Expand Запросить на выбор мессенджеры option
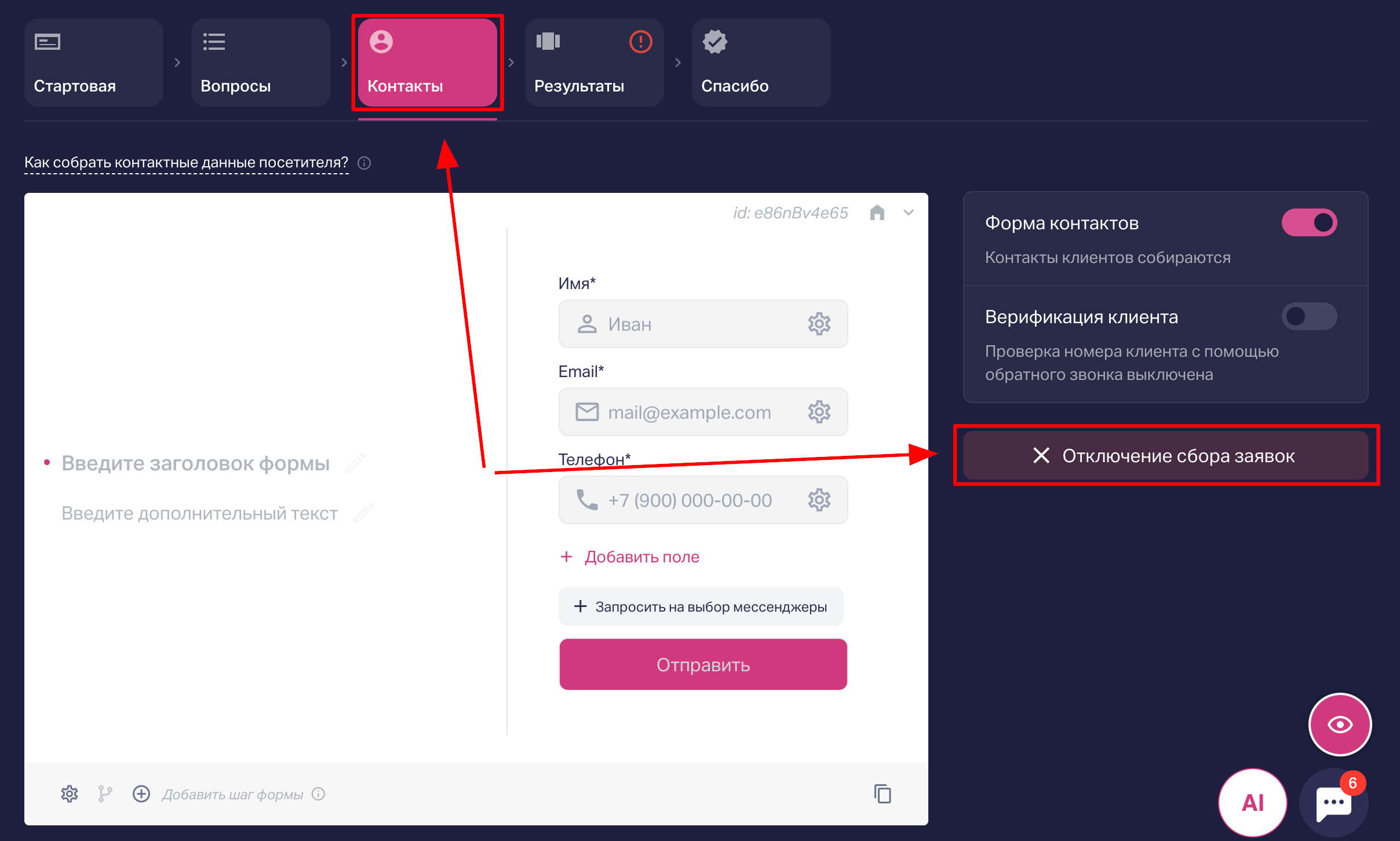1400x841 pixels. click(701, 606)
